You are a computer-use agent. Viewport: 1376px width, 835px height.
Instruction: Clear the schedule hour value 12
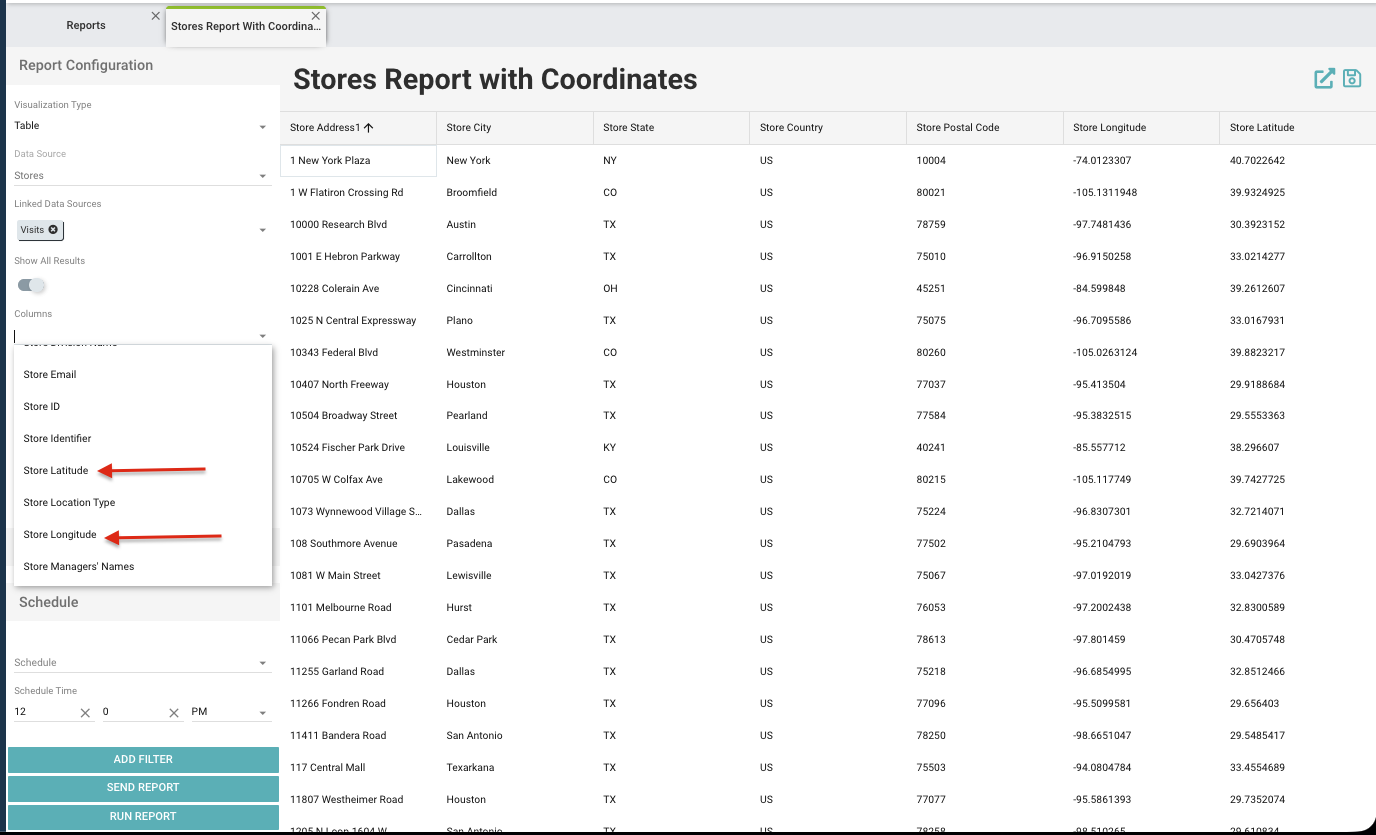[x=85, y=713]
